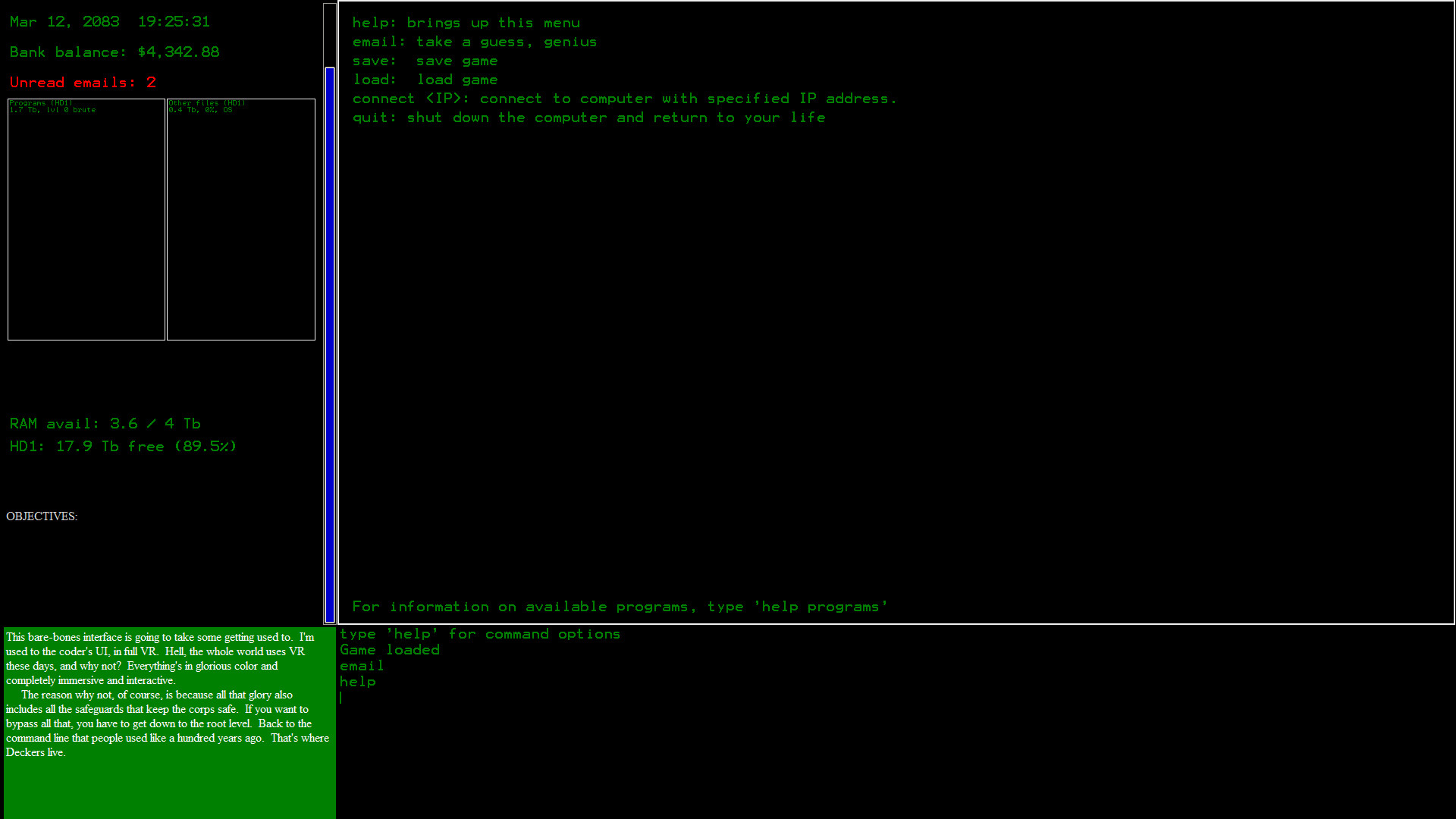
Task: Click the 'save: save game' command entry
Action: point(425,61)
